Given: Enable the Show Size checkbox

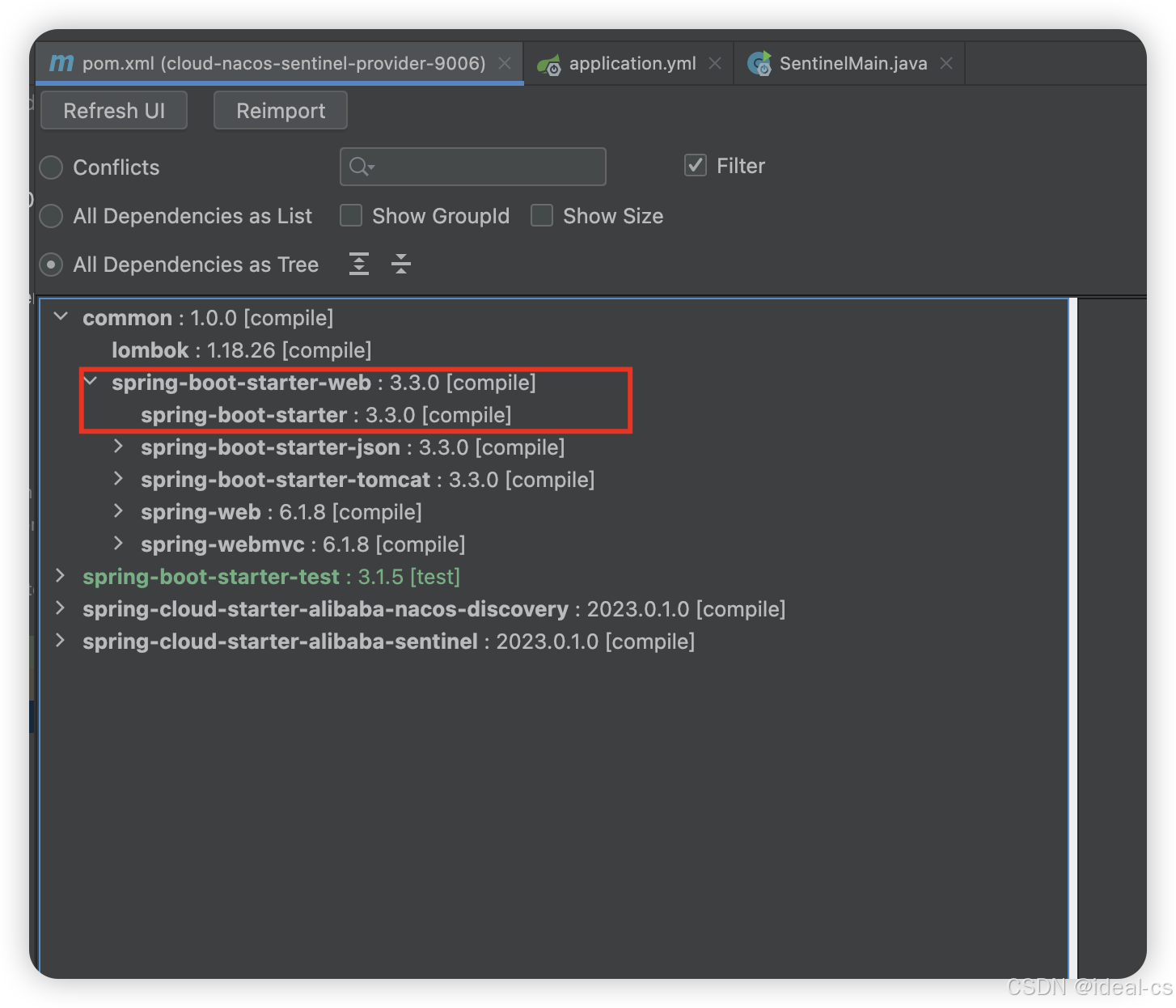Looking at the screenshot, I should click(x=542, y=215).
